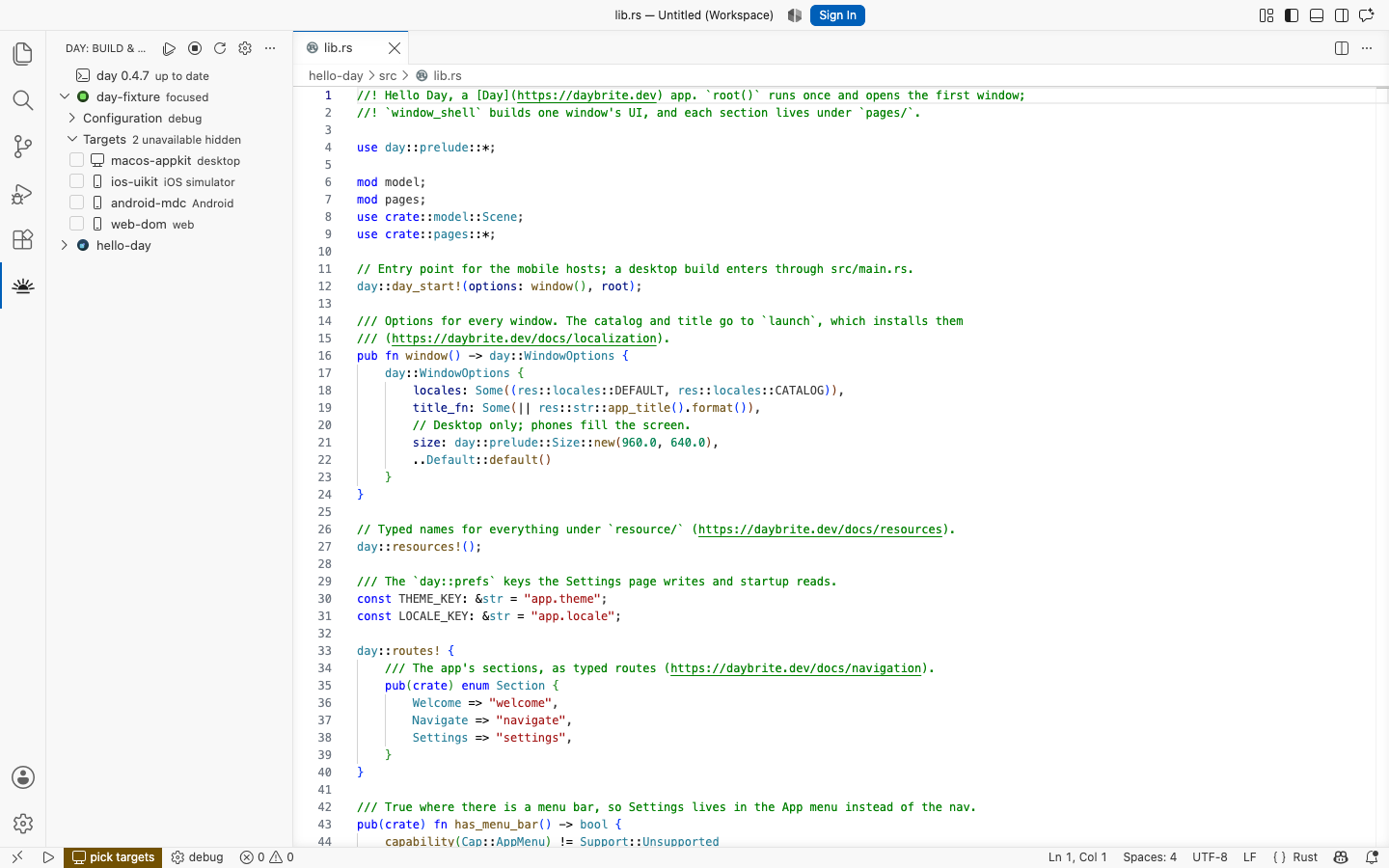The height and width of the screenshot is (868, 1389).
Task: Close the lib.rs tab
Action: [395, 48]
